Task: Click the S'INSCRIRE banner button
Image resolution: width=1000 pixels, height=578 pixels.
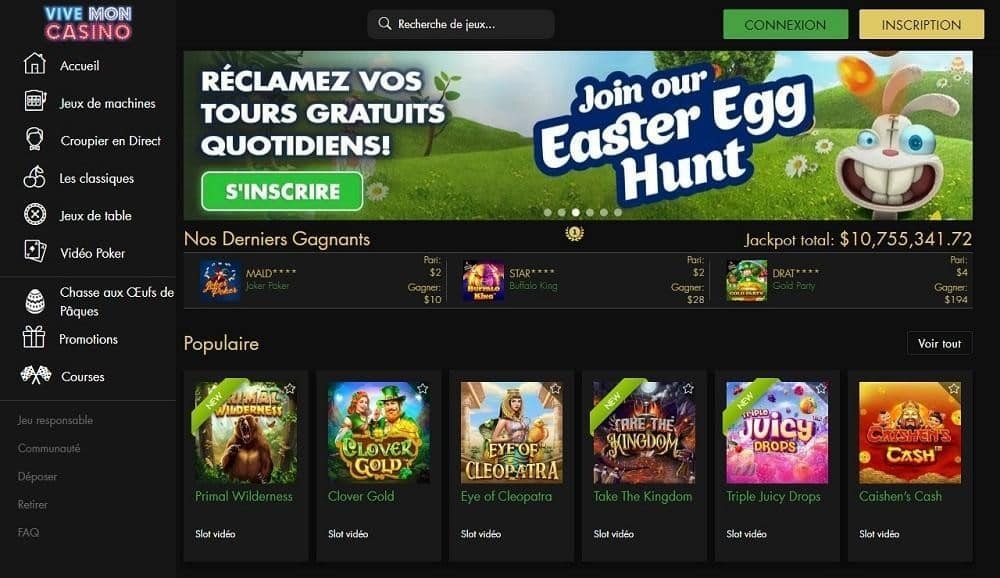Action: [282, 191]
